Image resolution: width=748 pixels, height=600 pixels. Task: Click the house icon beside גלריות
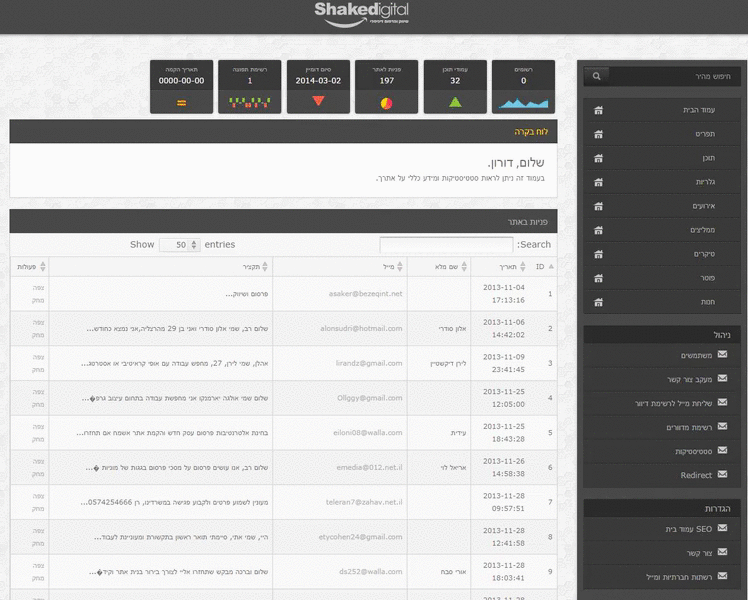(598, 182)
